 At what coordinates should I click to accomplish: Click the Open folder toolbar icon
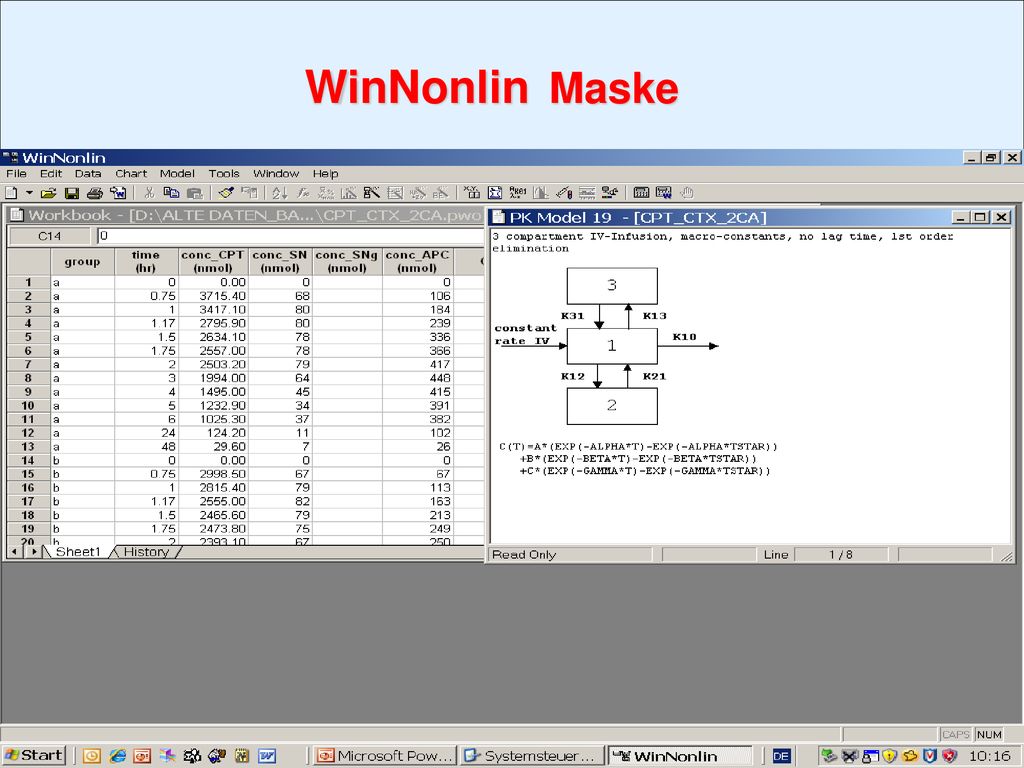(x=48, y=193)
